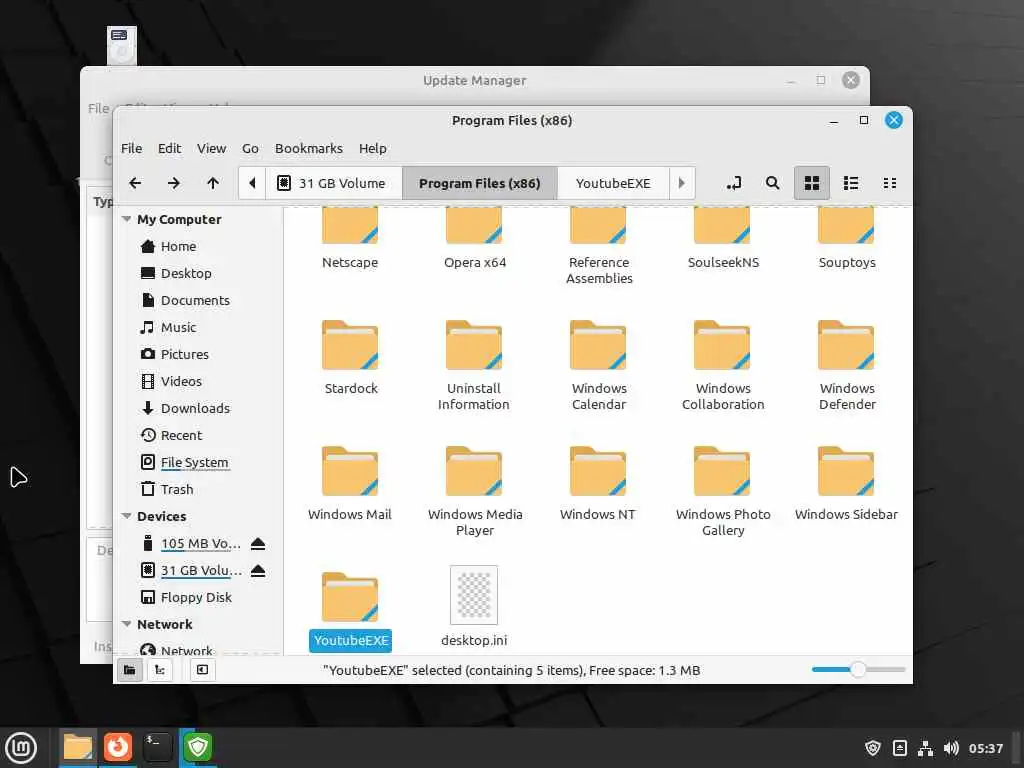Select the Windows Mail folder
The image size is (1024, 768).
(350, 483)
